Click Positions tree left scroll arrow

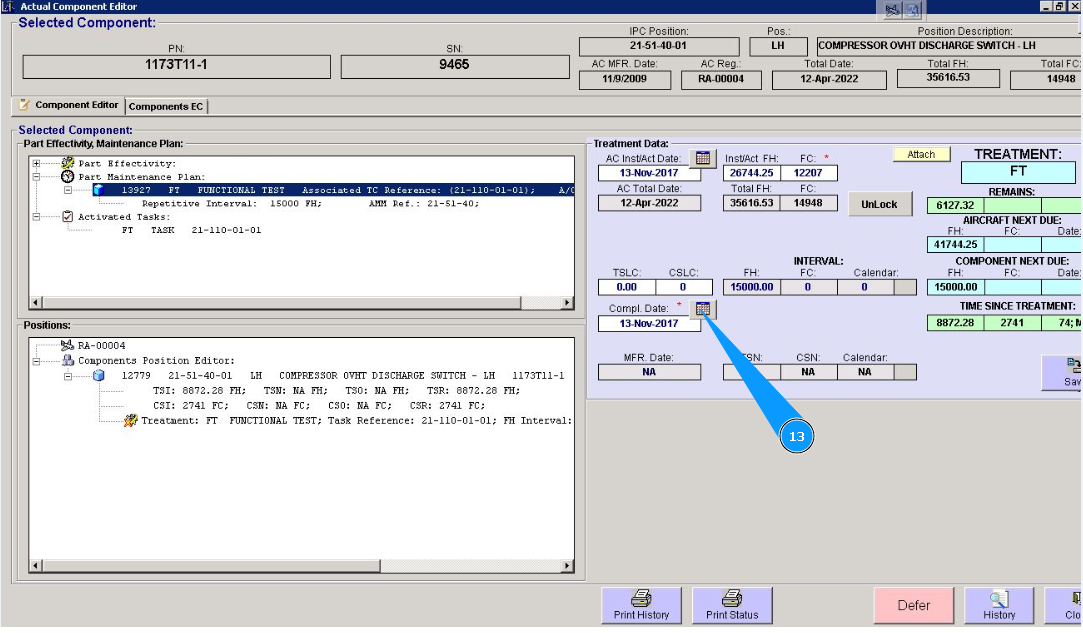pos(36,566)
